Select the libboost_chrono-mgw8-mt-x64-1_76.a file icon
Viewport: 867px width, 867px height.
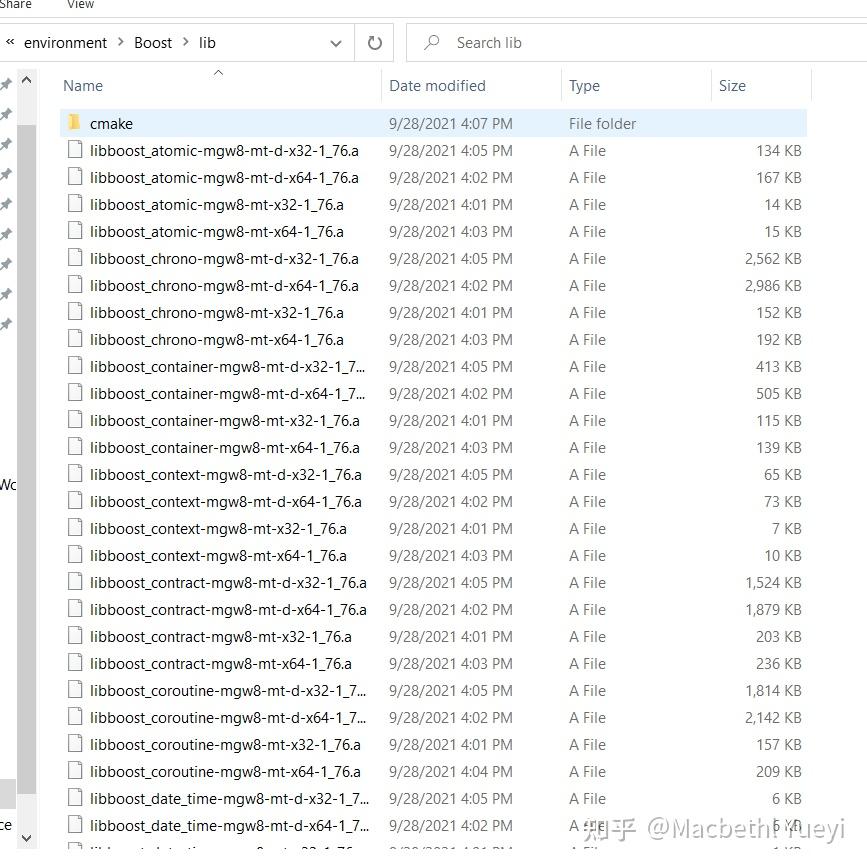click(x=76, y=339)
